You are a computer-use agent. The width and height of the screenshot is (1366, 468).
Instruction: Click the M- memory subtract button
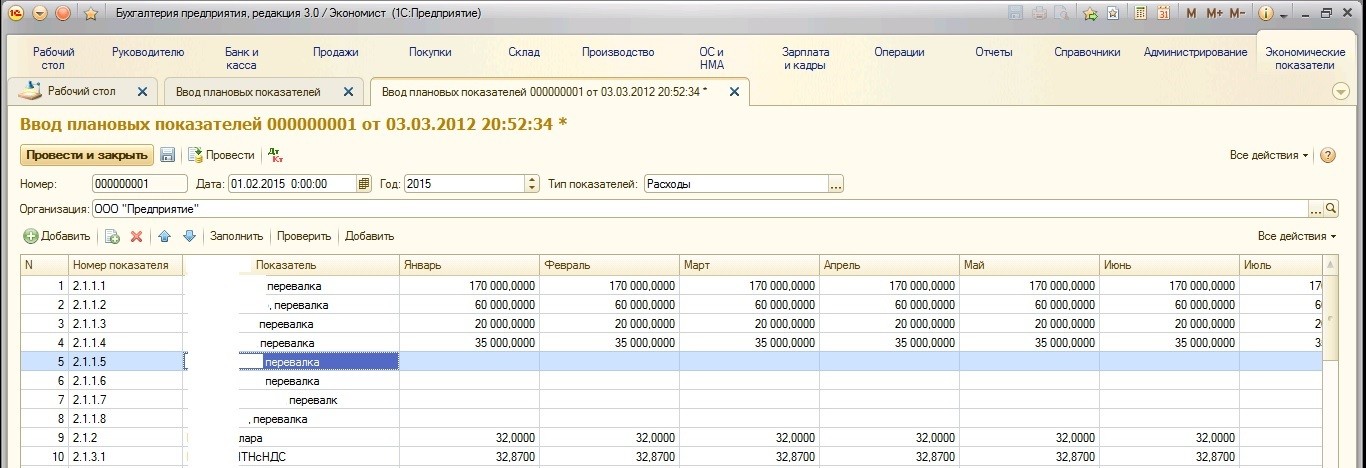click(1237, 14)
